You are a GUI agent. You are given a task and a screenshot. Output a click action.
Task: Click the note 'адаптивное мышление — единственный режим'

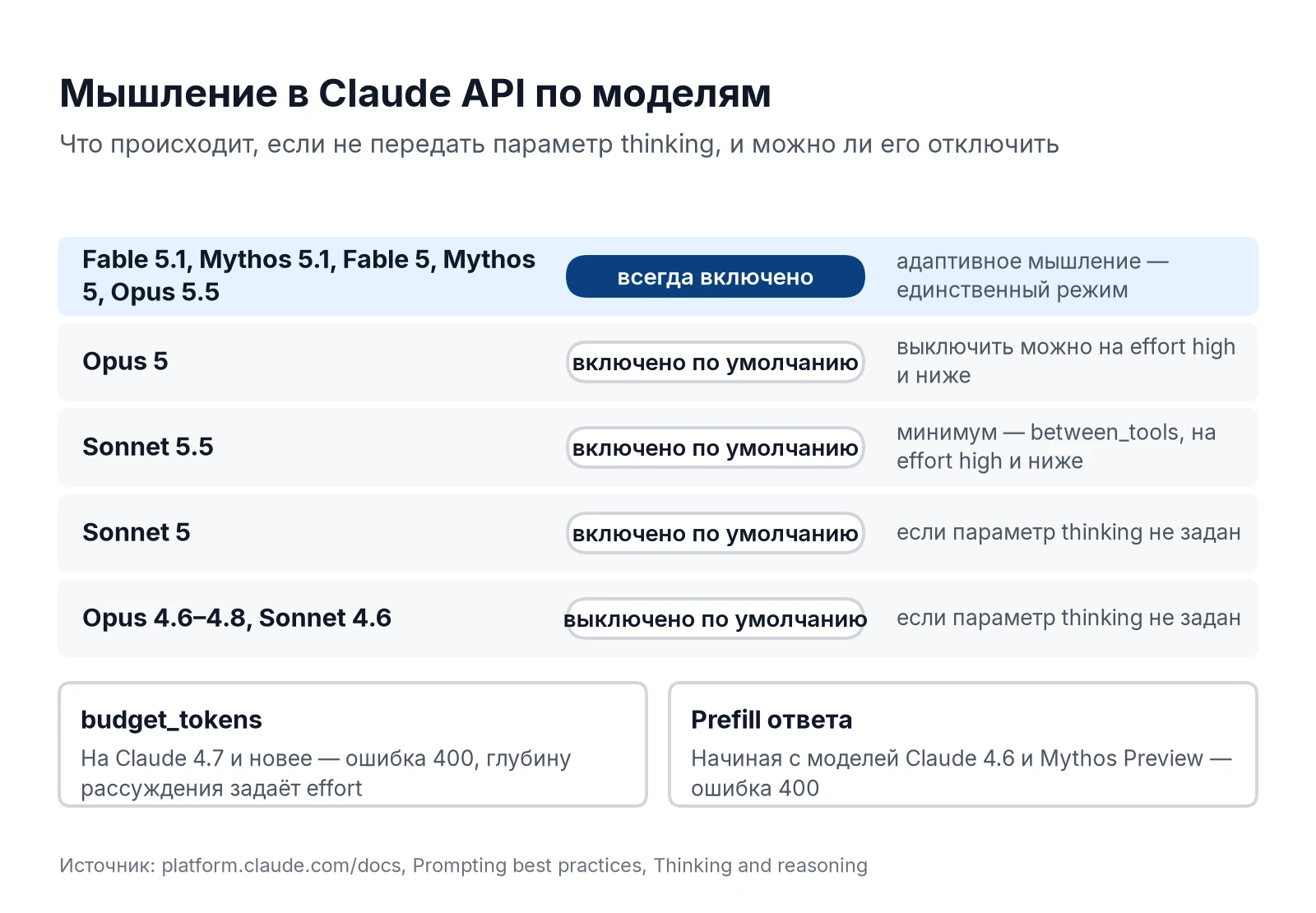tap(1032, 276)
